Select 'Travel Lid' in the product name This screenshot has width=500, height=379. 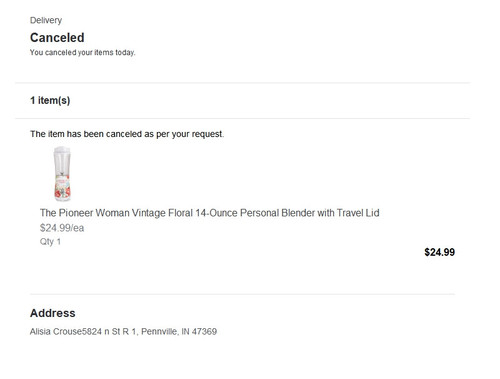[x=358, y=213]
